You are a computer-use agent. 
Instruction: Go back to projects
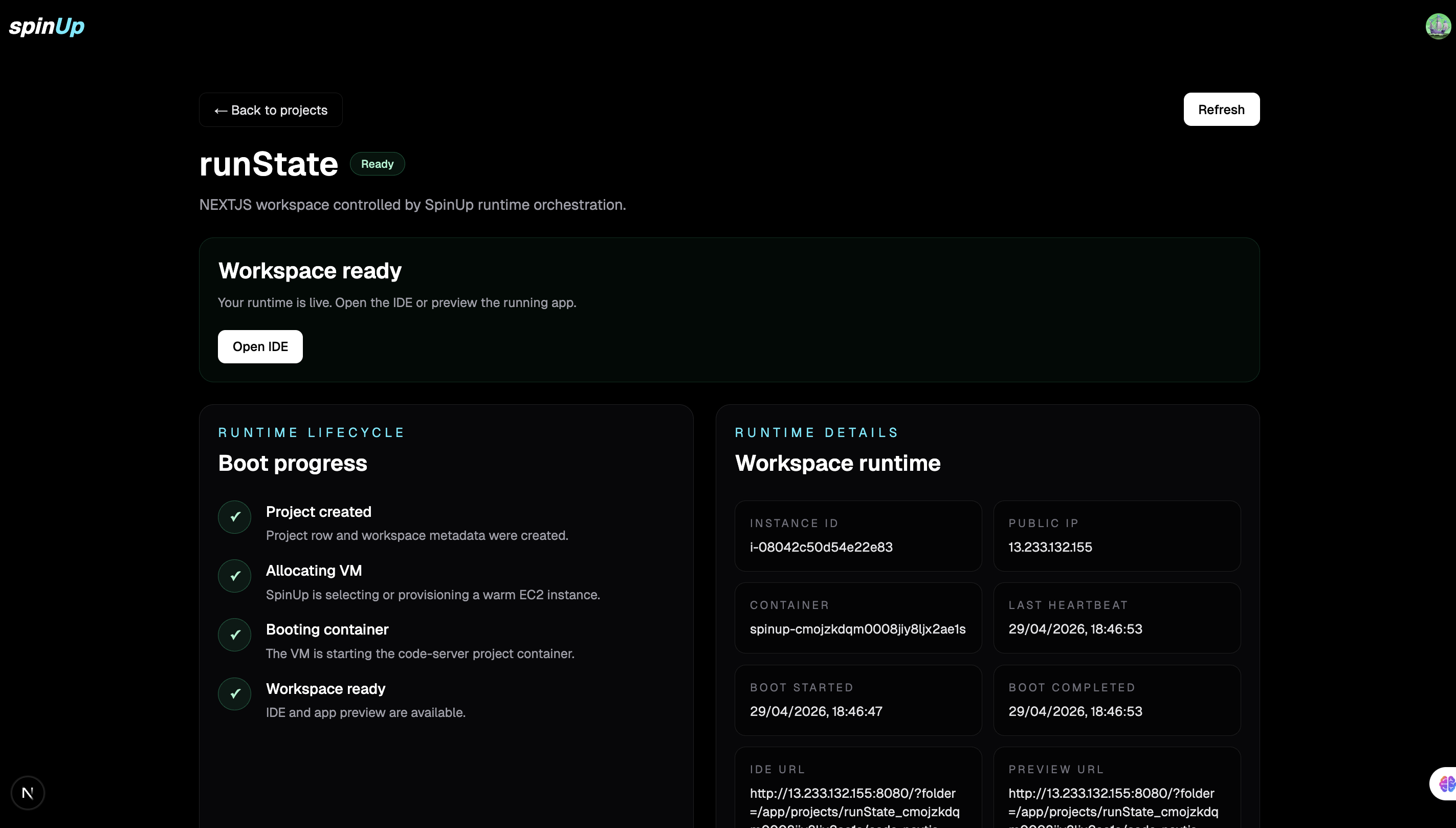coord(271,110)
